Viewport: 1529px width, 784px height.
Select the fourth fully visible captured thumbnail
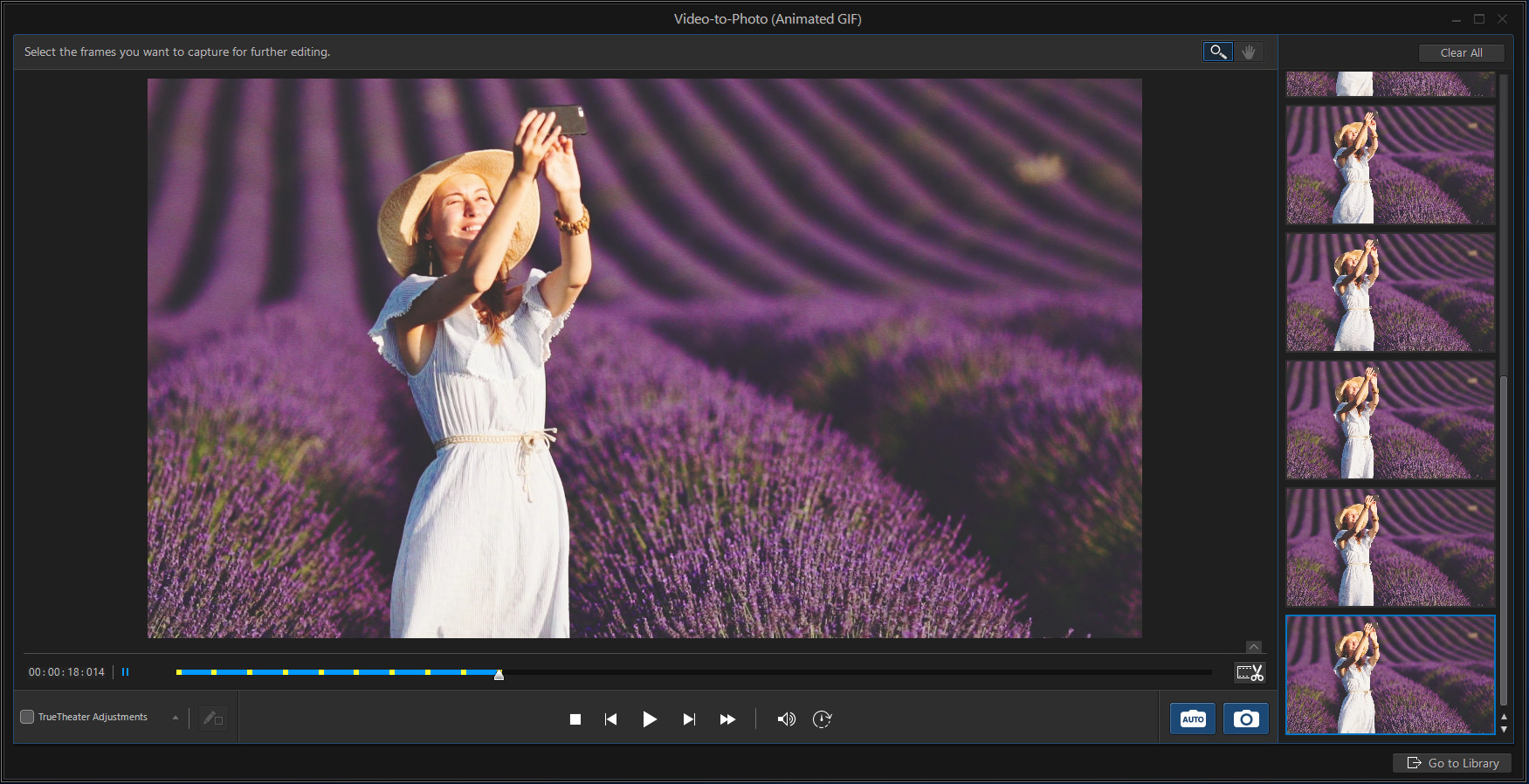(x=1390, y=547)
